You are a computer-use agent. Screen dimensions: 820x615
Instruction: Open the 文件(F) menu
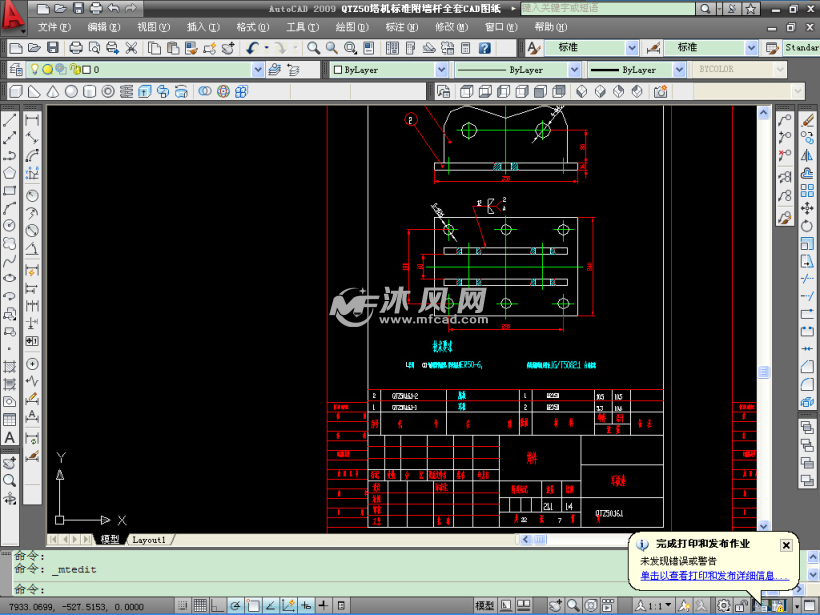(x=54, y=27)
